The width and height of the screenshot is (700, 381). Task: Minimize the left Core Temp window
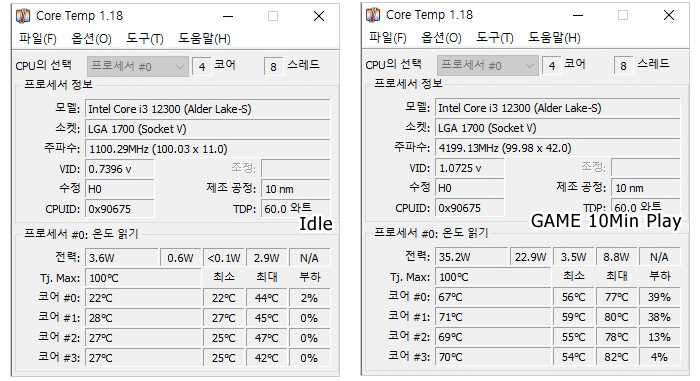(228, 17)
